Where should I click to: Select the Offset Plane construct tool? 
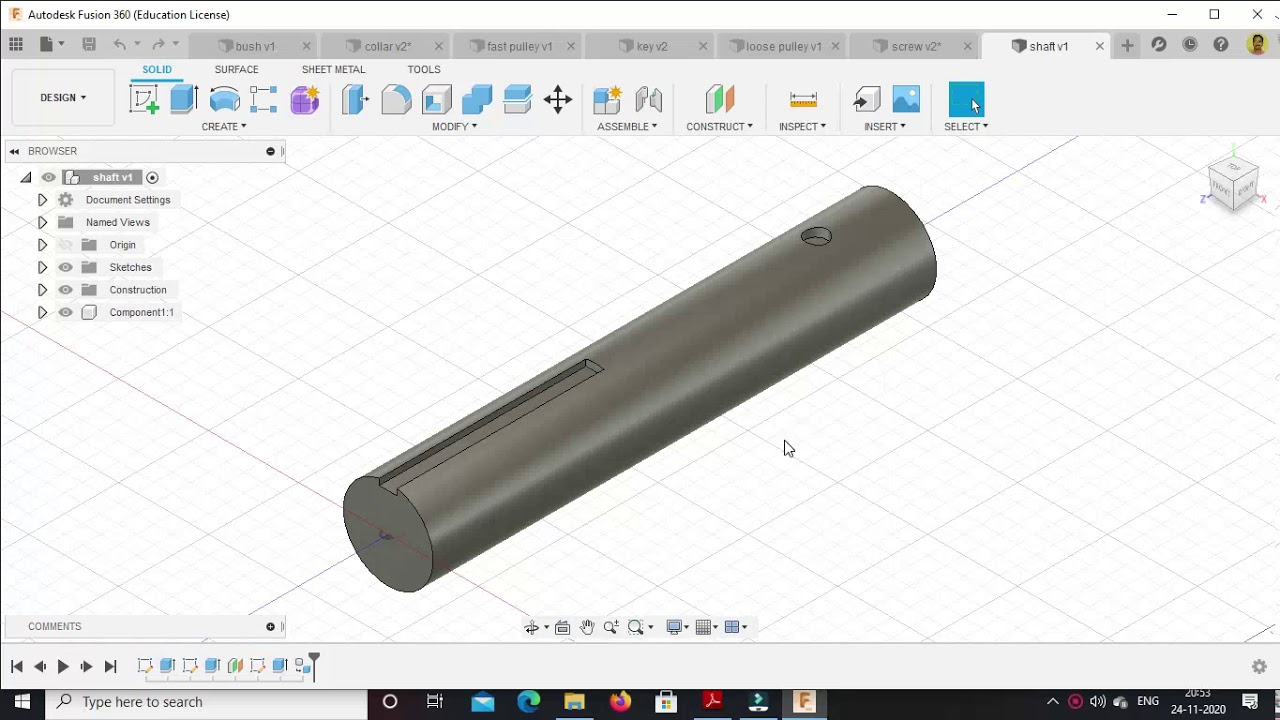pyautogui.click(x=719, y=99)
